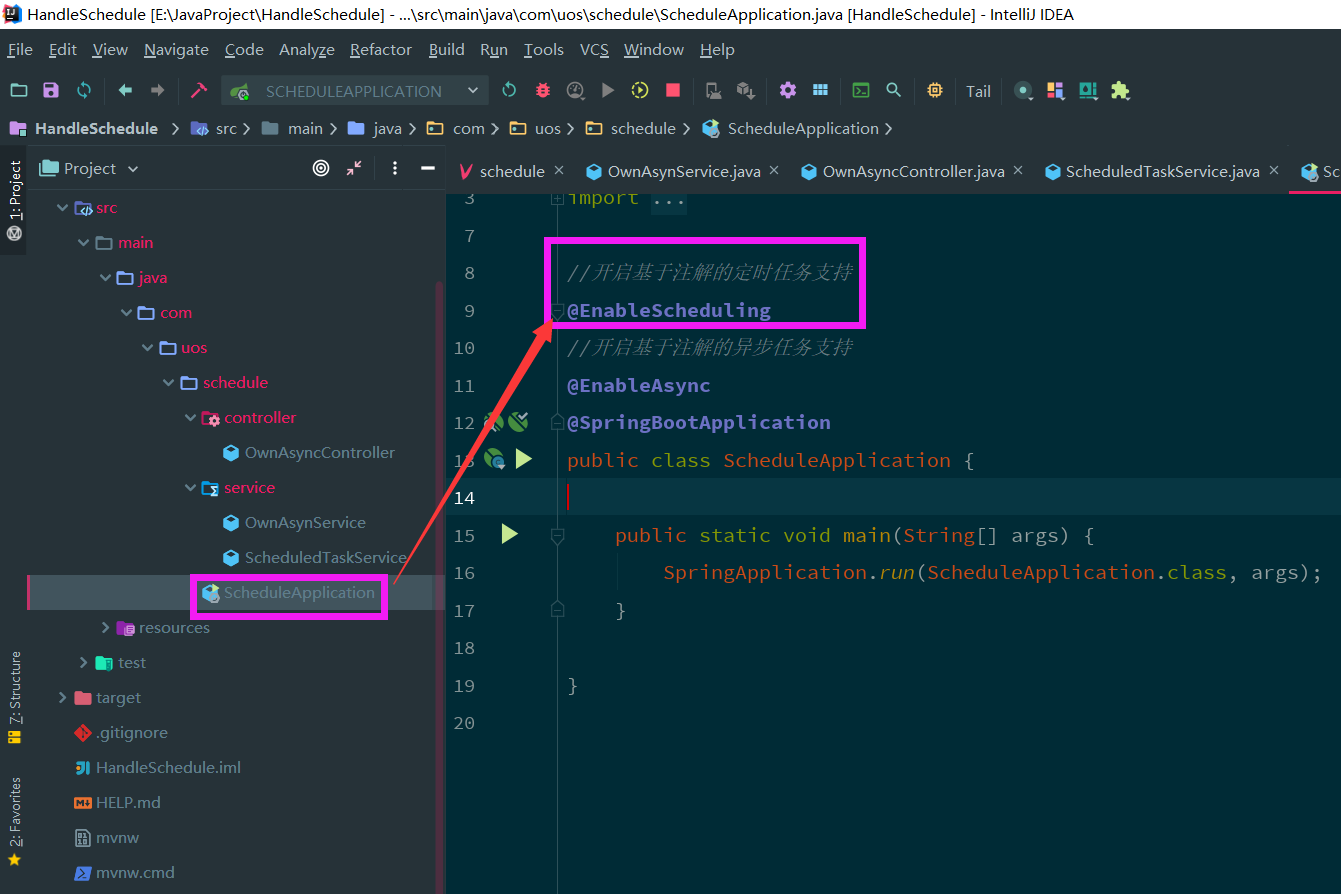Open Search Everywhere magnifier icon
The image size is (1341, 894).
(x=894, y=90)
